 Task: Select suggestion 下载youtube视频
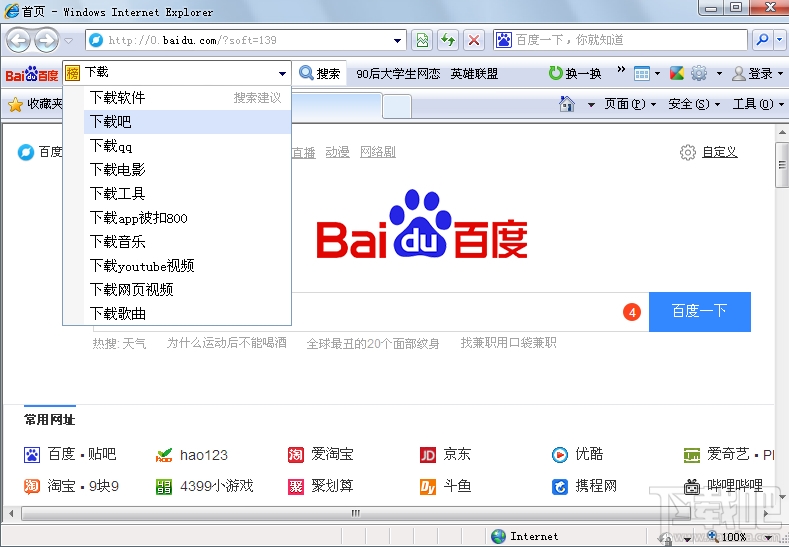pyautogui.click(x=187, y=266)
